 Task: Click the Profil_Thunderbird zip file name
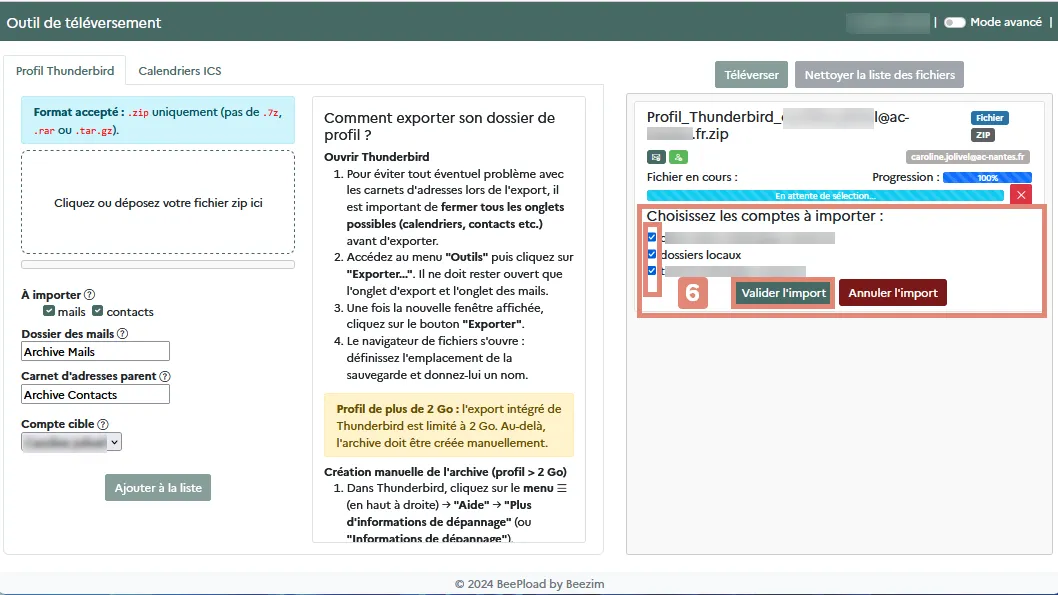tap(778, 125)
